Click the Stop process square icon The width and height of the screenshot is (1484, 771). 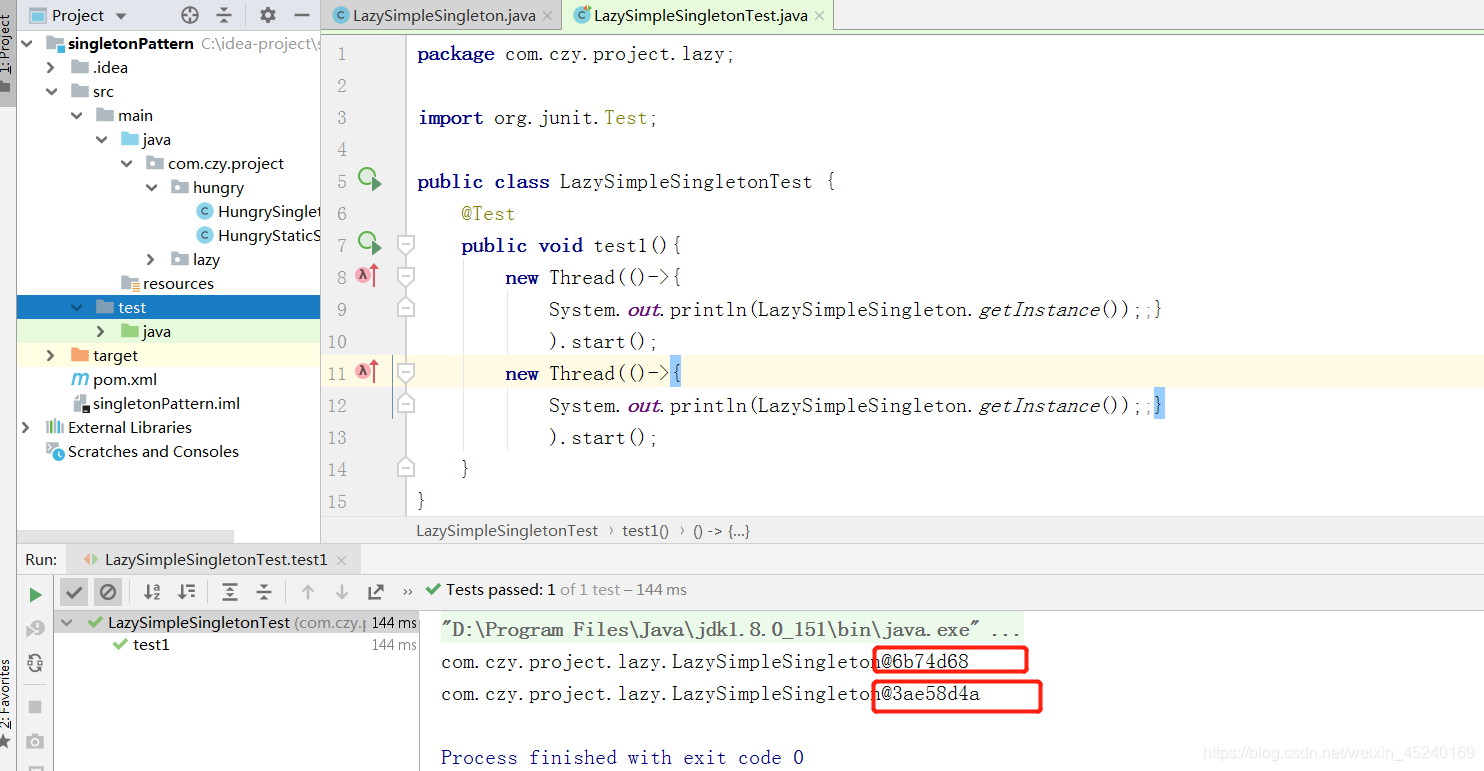click(x=36, y=707)
